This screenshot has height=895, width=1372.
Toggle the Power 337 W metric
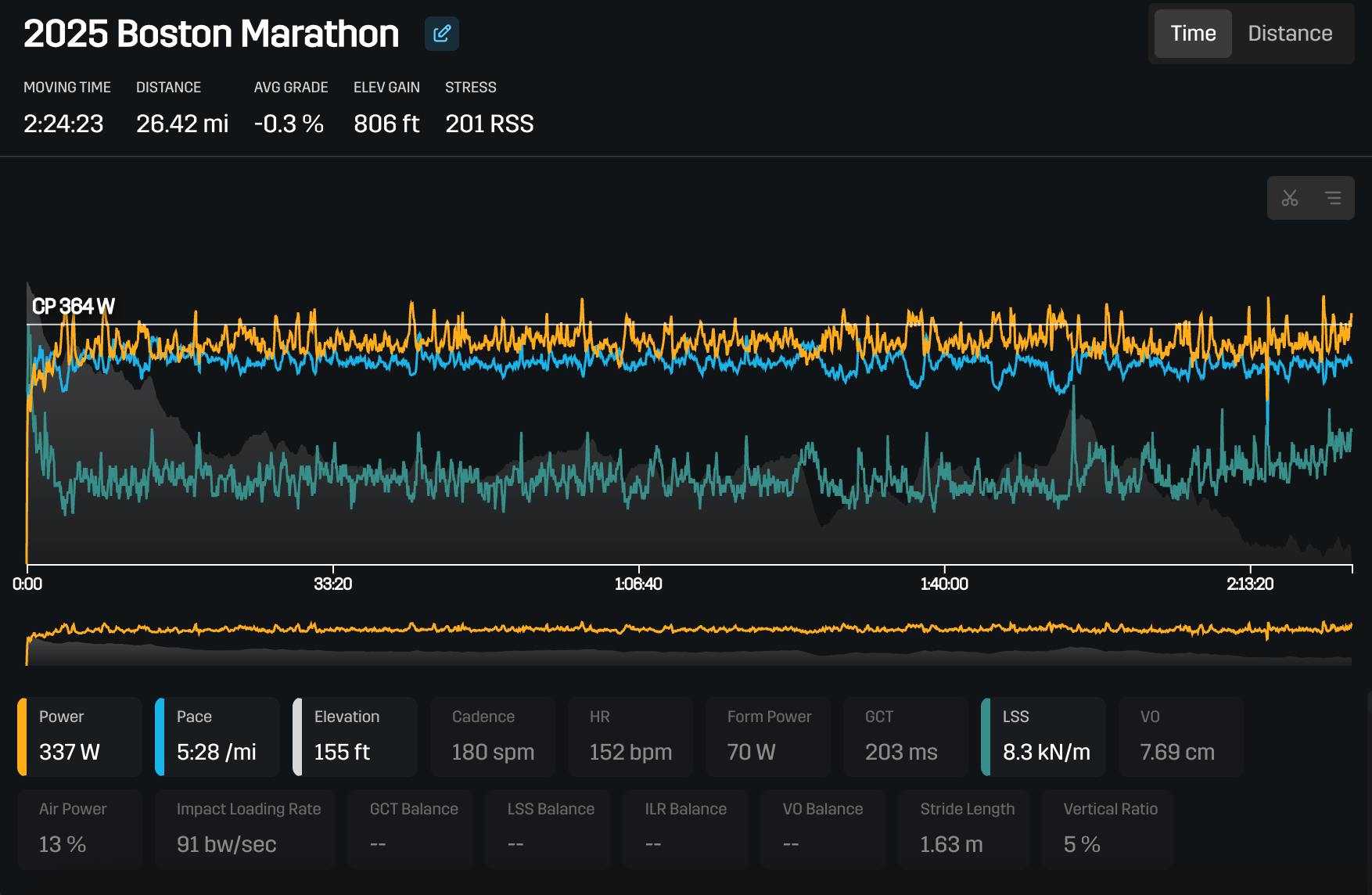pyautogui.click(x=80, y=737)
